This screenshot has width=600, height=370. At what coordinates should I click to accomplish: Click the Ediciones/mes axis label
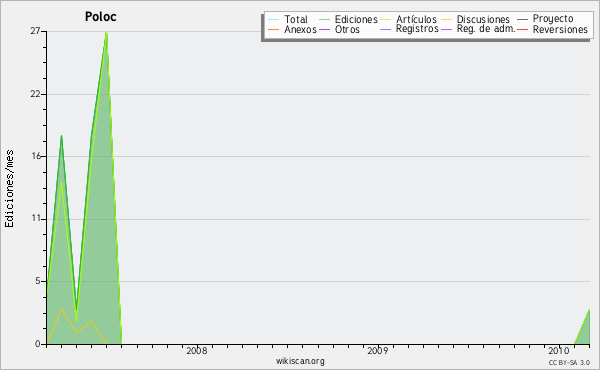(9, 189)
